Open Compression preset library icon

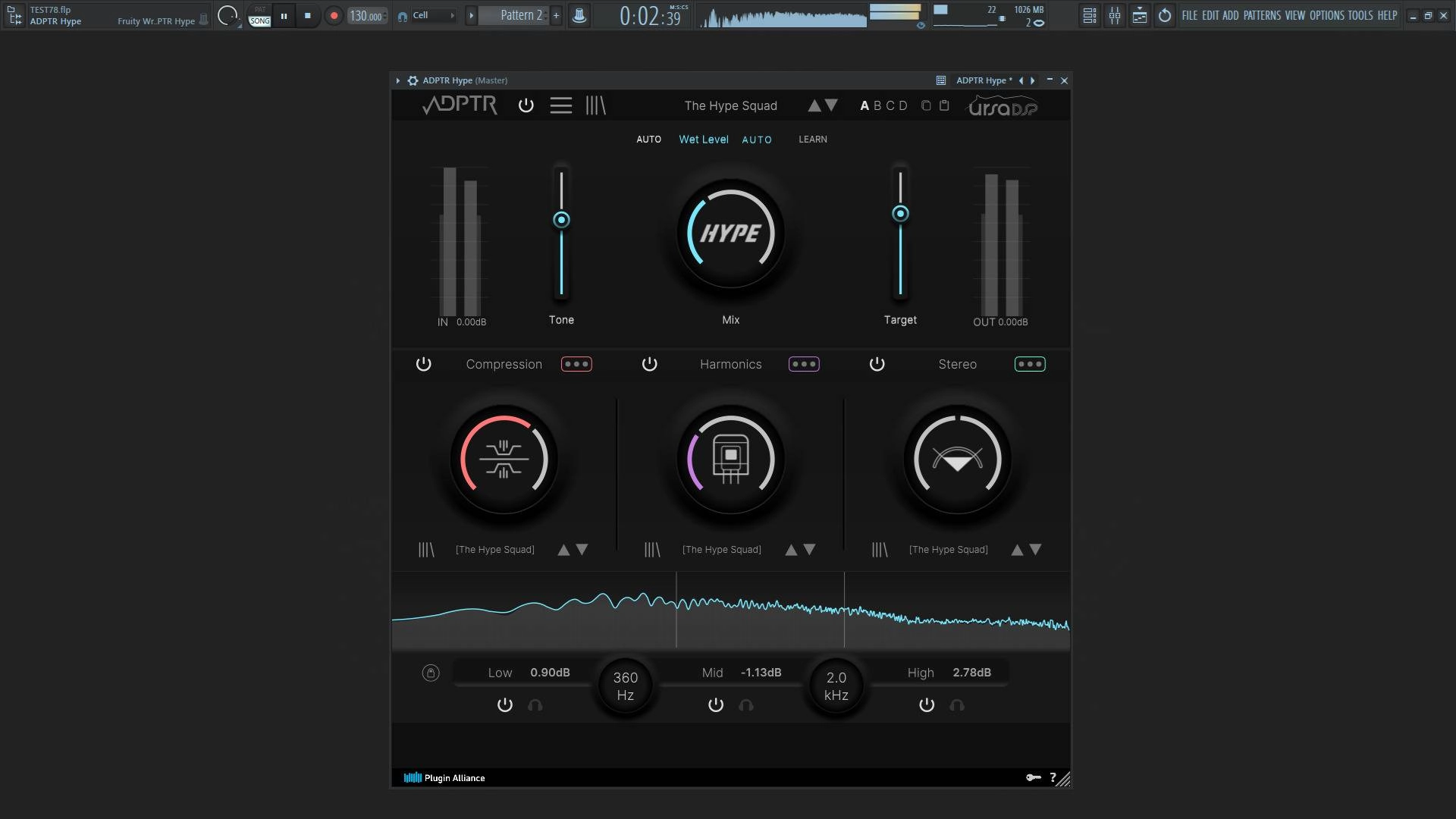pos(426,550)
